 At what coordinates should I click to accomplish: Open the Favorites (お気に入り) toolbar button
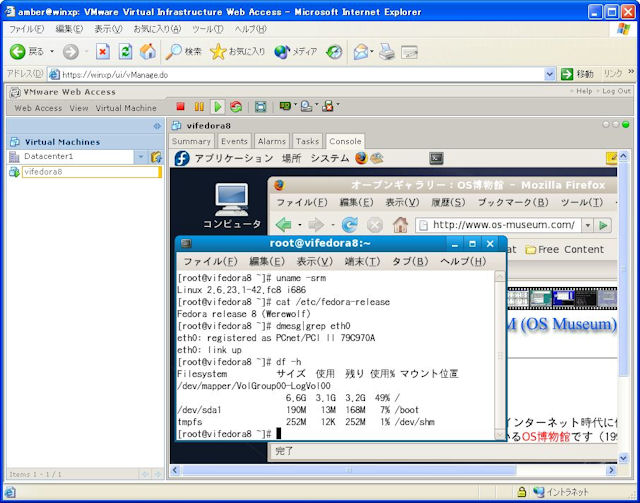(x=238, y=52)
